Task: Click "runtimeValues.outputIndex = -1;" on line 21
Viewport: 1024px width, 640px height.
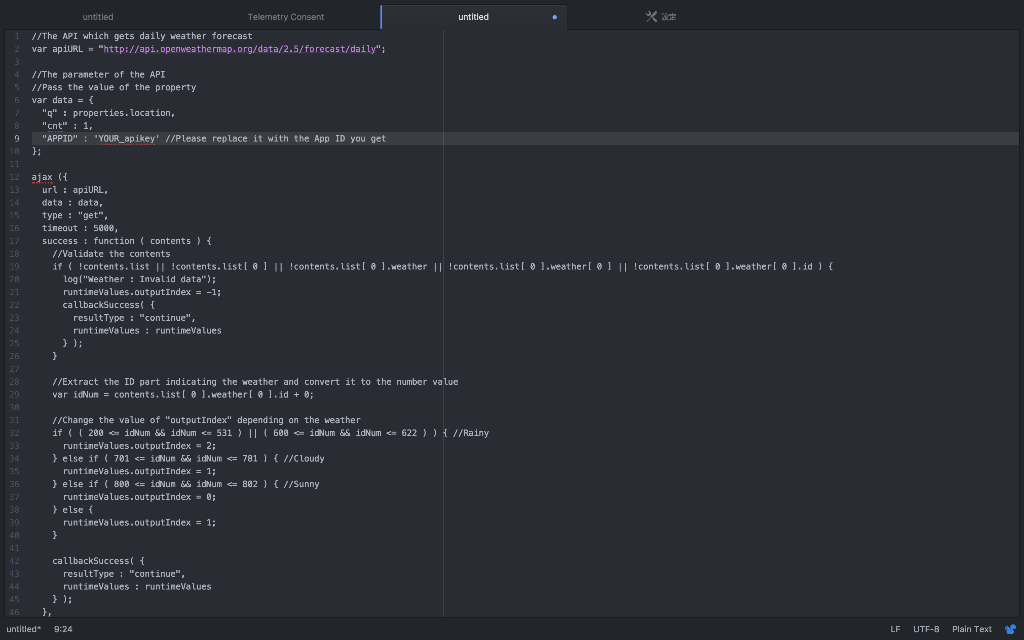Action: point(142,292)
